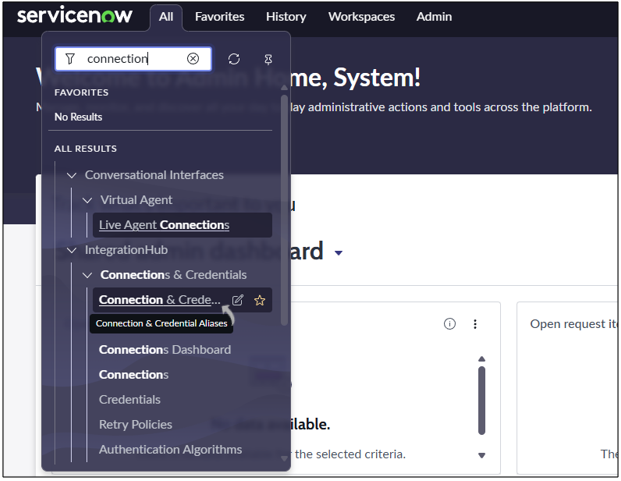
Task: Open the History tab
Action: coord(286,17)
